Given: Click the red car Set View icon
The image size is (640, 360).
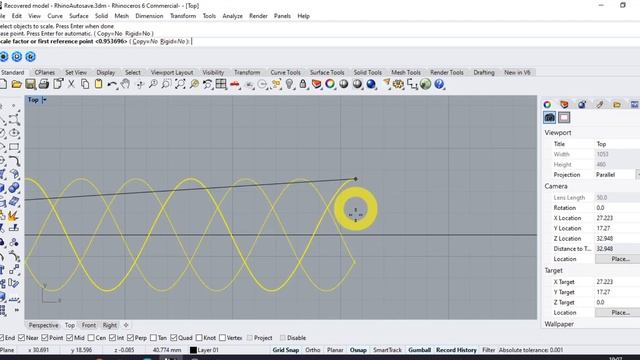Looking at the screenshot, I should coord(235,84).
